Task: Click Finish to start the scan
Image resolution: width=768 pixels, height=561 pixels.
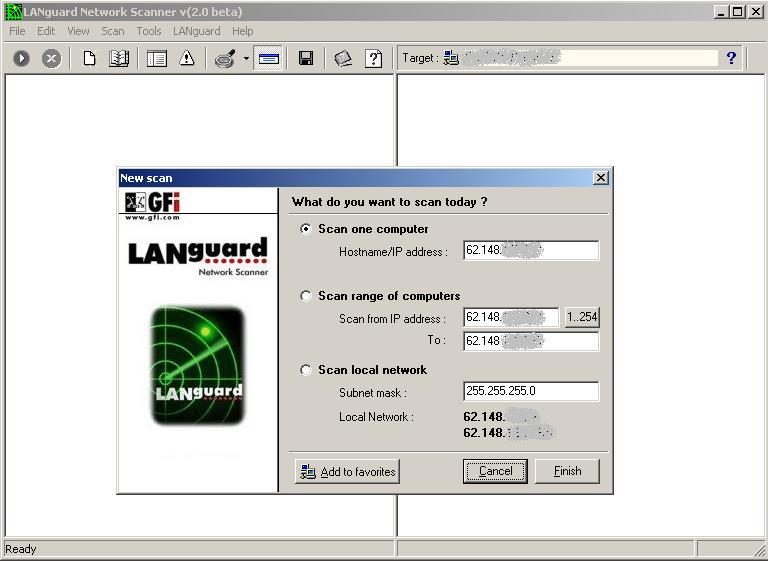Action: (567, 471)
